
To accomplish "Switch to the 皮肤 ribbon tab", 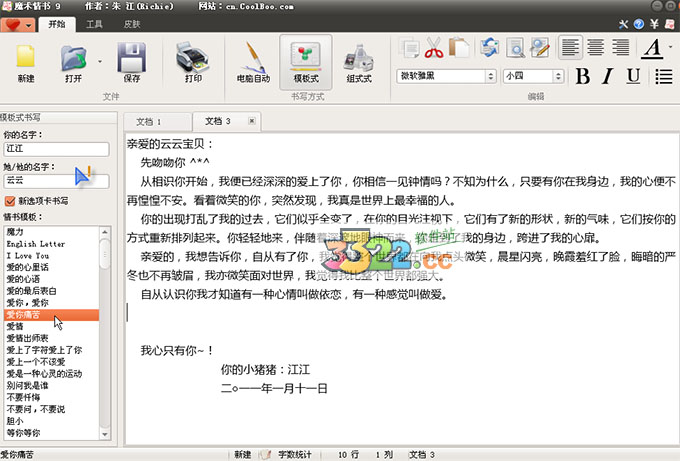I will click(132, 24).
